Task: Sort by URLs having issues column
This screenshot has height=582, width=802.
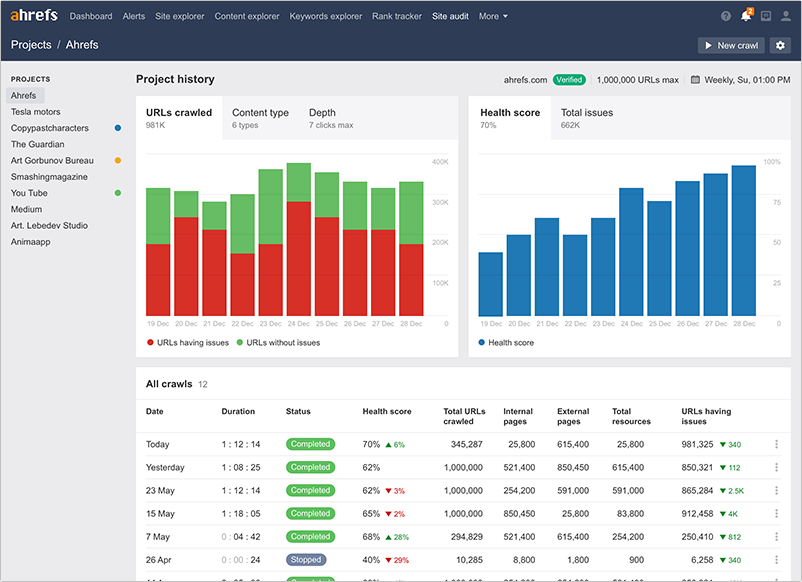Action: [706, 416]
